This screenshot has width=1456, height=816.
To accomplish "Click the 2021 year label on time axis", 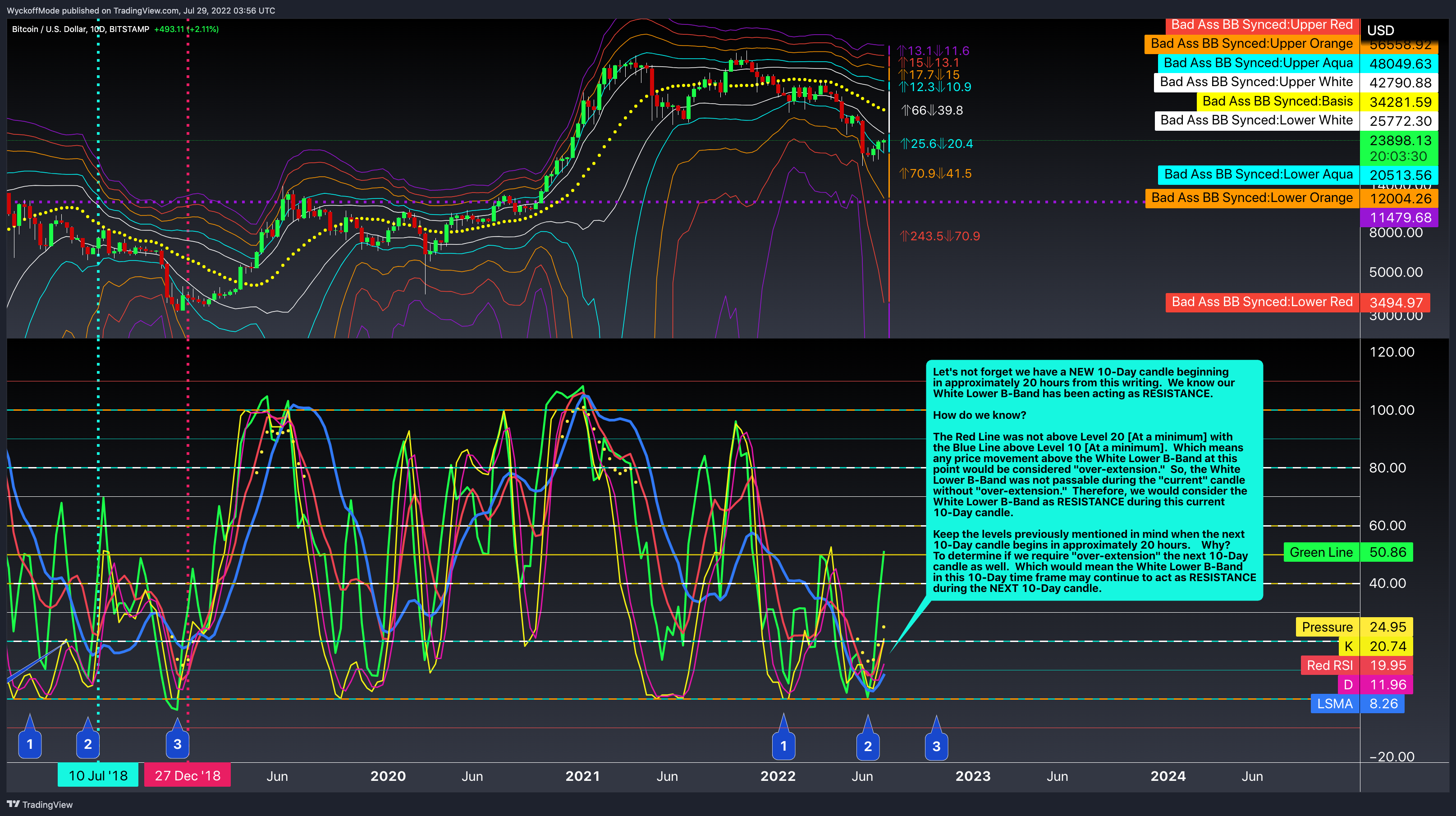I will pyautogui.click(x=583, y=776).
